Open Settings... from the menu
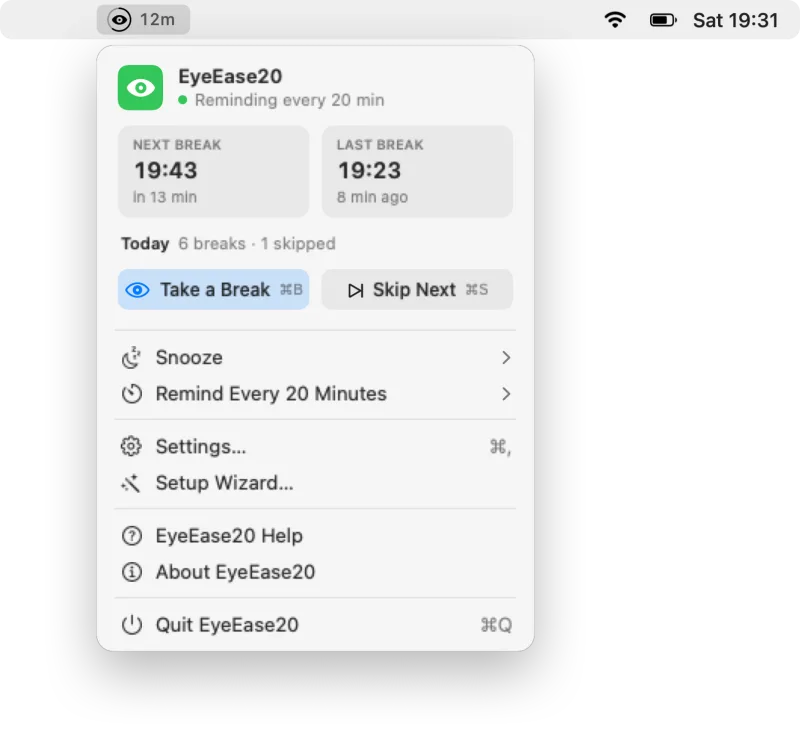This screenshot has width=800, height=751. pos(315,446)
